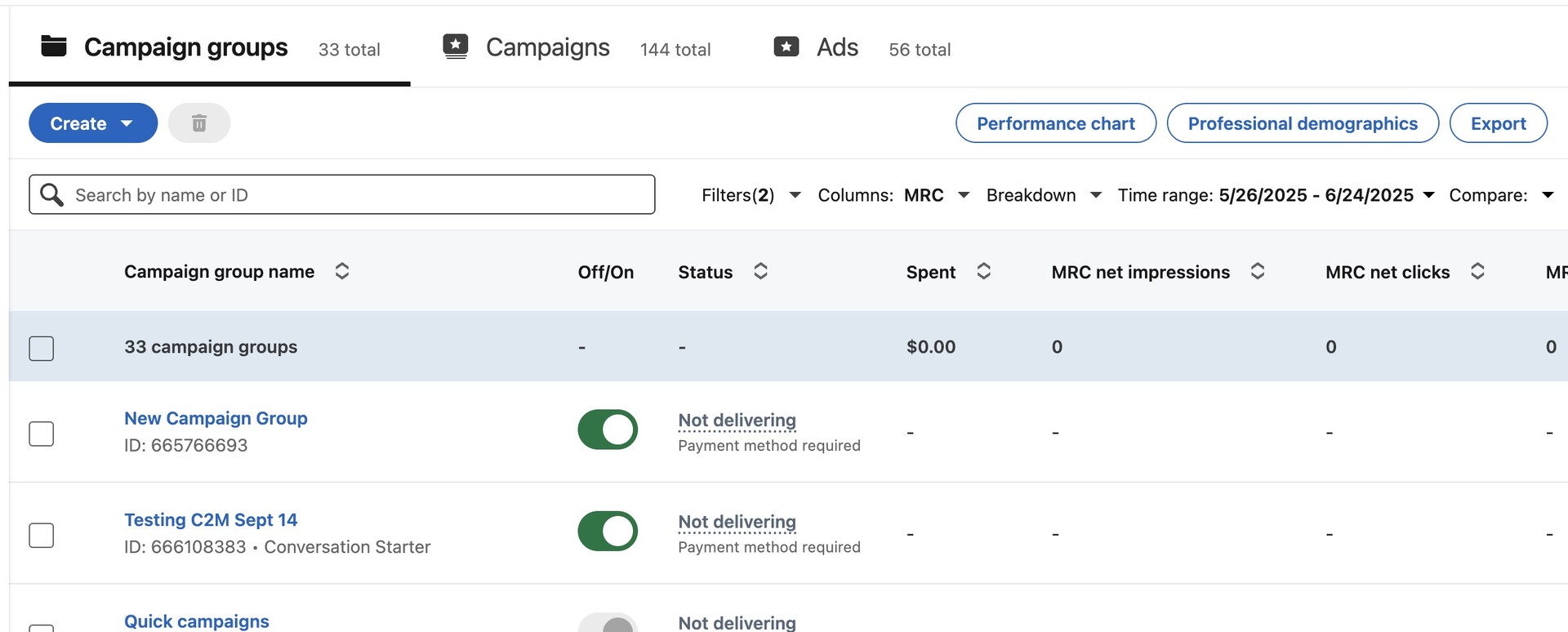Click the '33 total' count label
Viewport: 1568px width, 632px height.
[350, 50]
